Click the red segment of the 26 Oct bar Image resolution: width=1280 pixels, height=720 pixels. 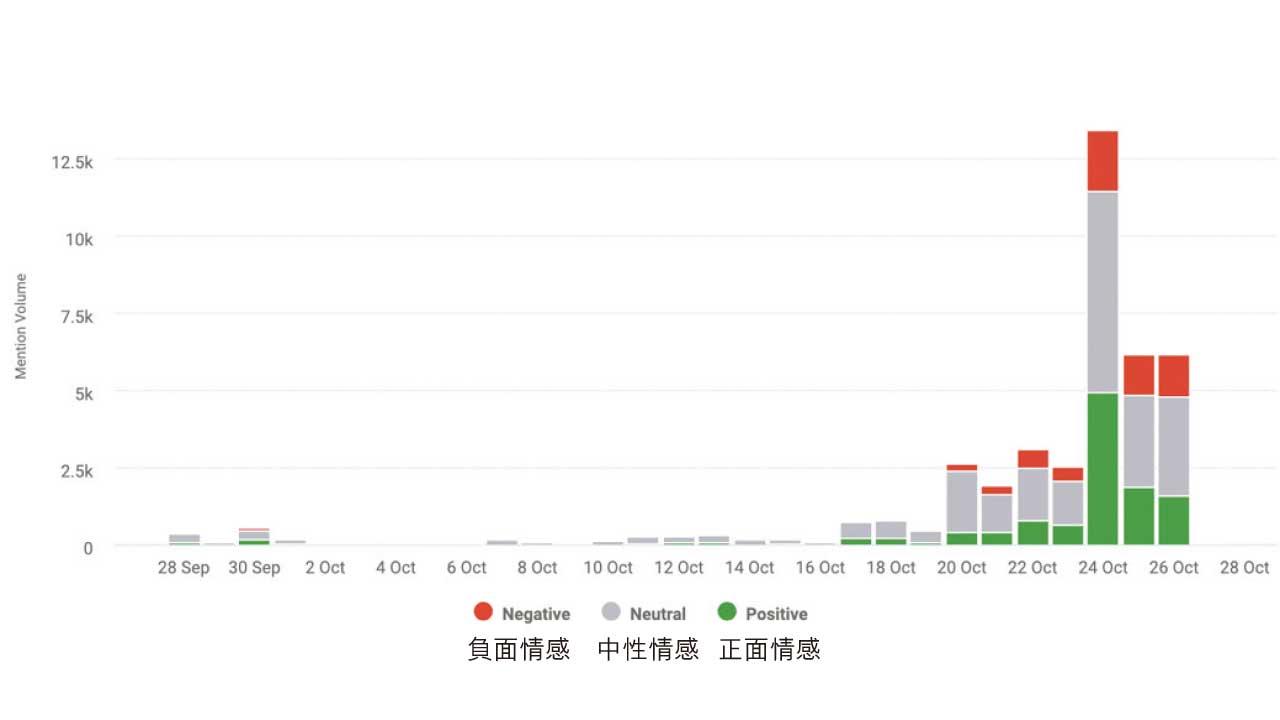(x=1173, y=376)
